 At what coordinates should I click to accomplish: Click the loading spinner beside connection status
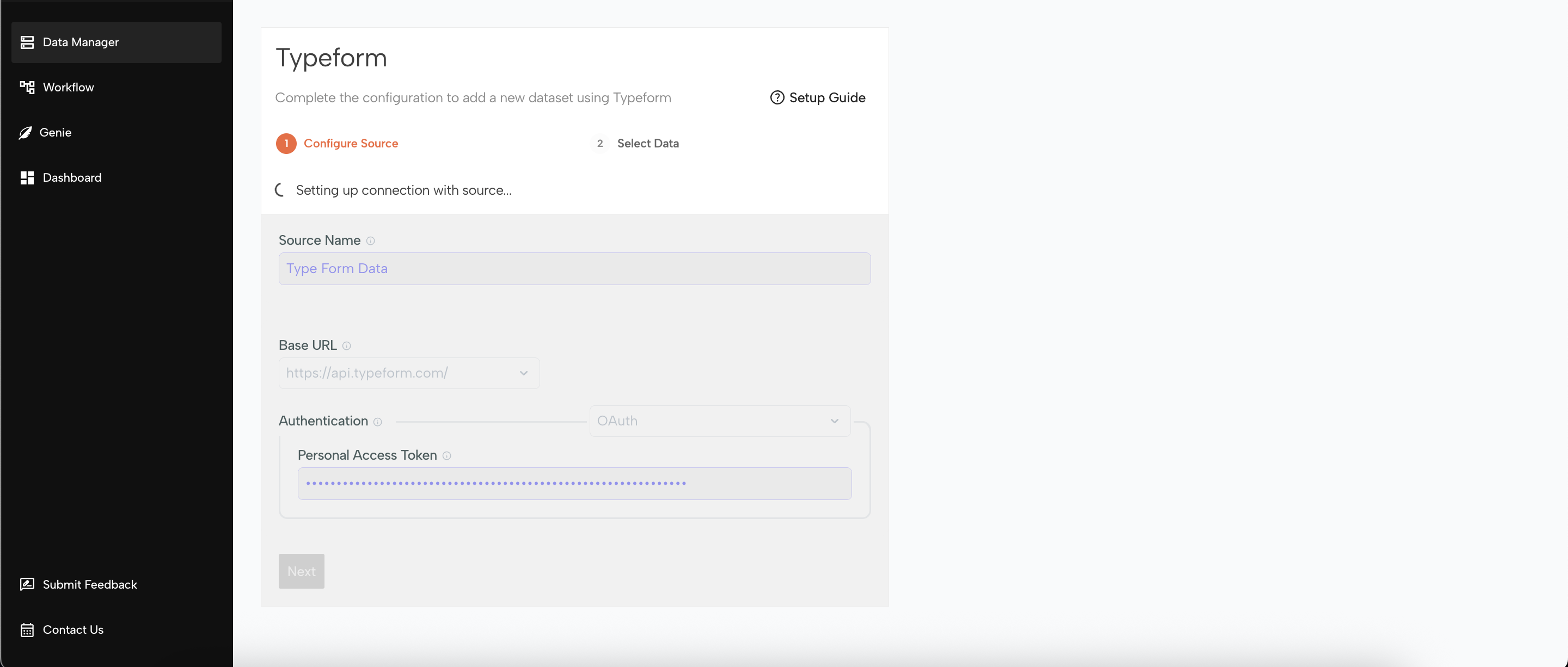click(x=280, y=190)
